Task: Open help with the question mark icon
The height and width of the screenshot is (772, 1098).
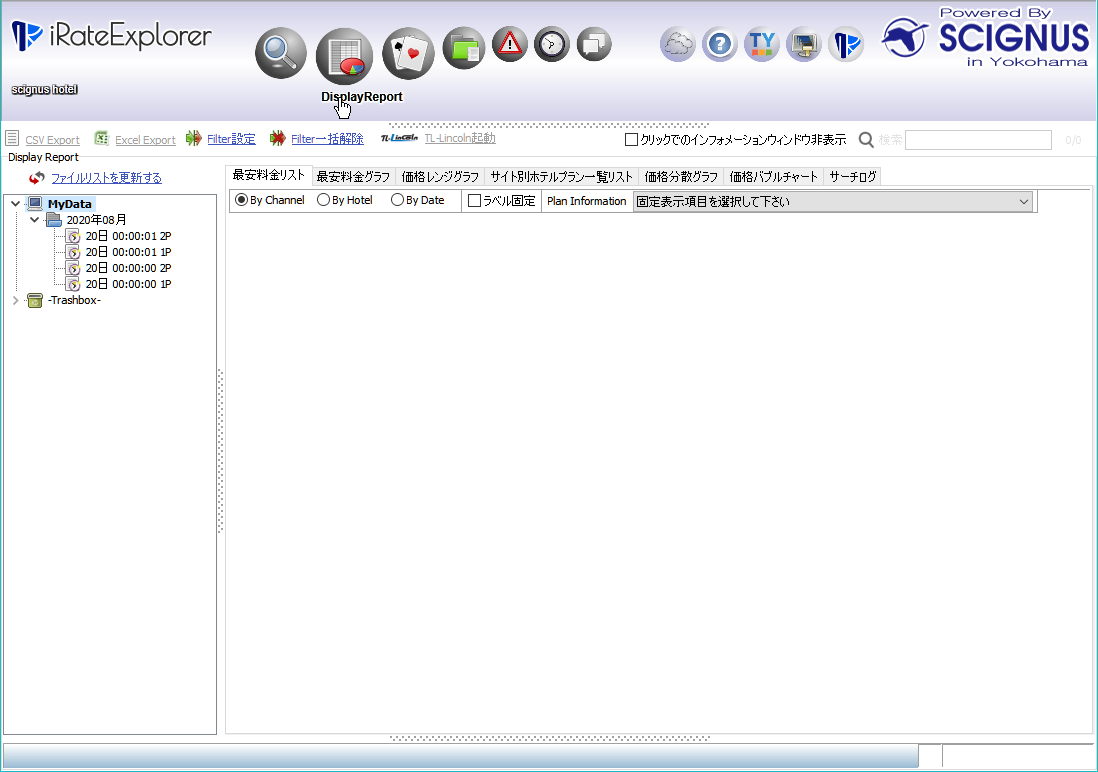Action: [x=720, y=44]
